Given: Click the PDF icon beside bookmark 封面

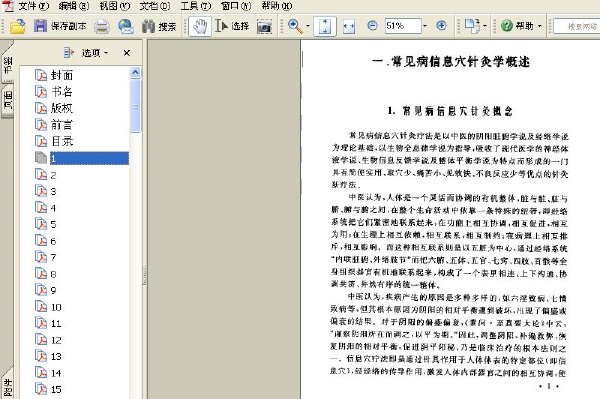Looking at the screenshot, I should (41, 75).
